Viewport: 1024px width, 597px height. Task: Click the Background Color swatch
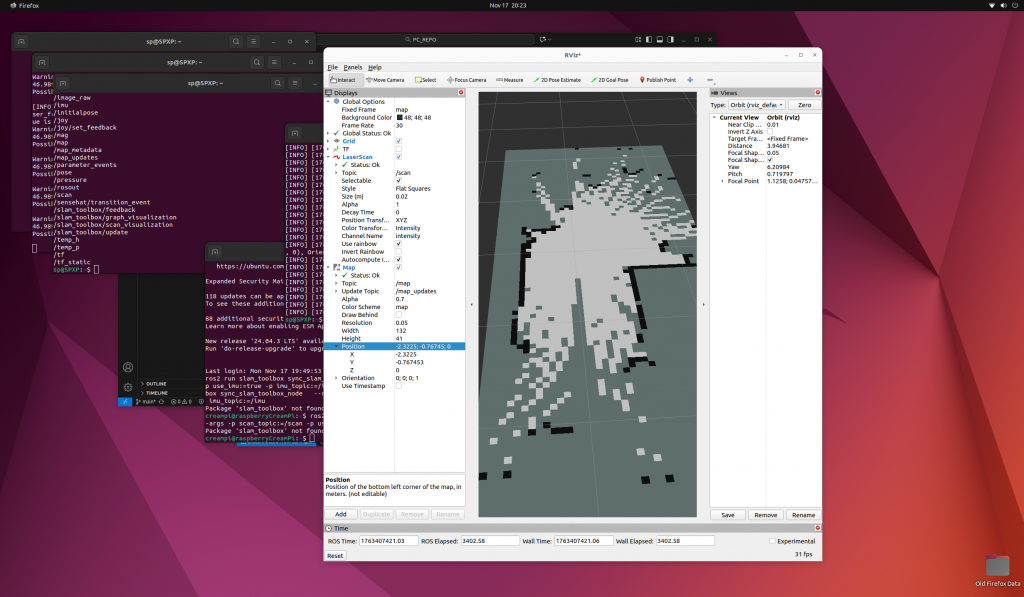pos(398,118)
